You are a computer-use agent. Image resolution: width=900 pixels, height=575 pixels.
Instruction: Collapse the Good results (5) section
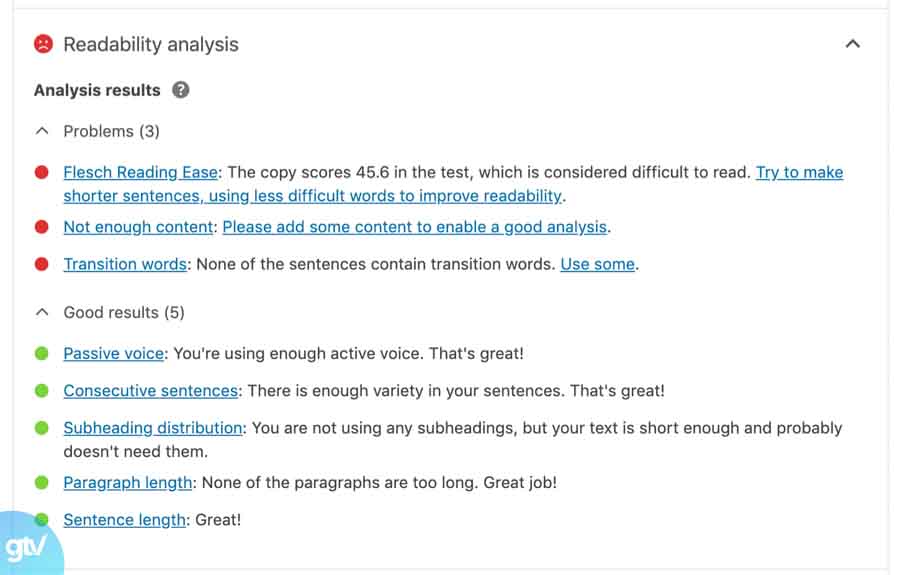pyautogui.click(x=42, y=312)
